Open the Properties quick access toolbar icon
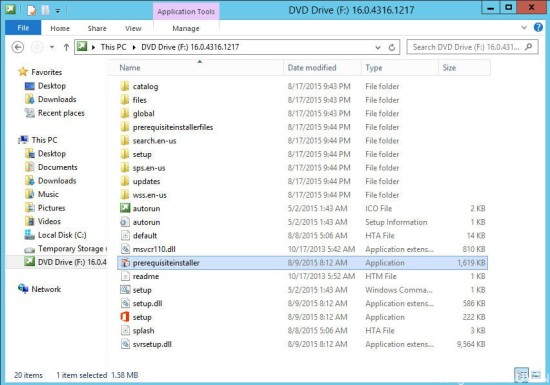The height and width of the screenshot is (385, 550). [32, 10]
